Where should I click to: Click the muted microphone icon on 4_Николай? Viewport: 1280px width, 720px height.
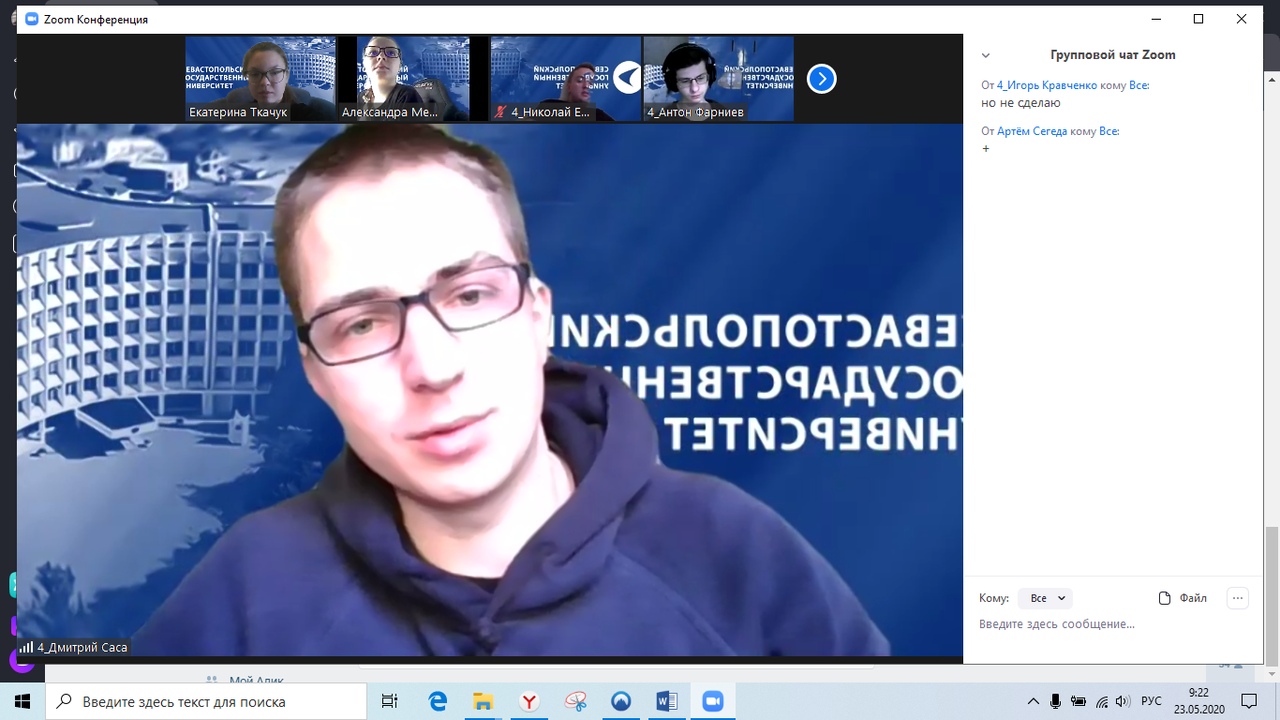pyautogui.click(x=500, y=112)
